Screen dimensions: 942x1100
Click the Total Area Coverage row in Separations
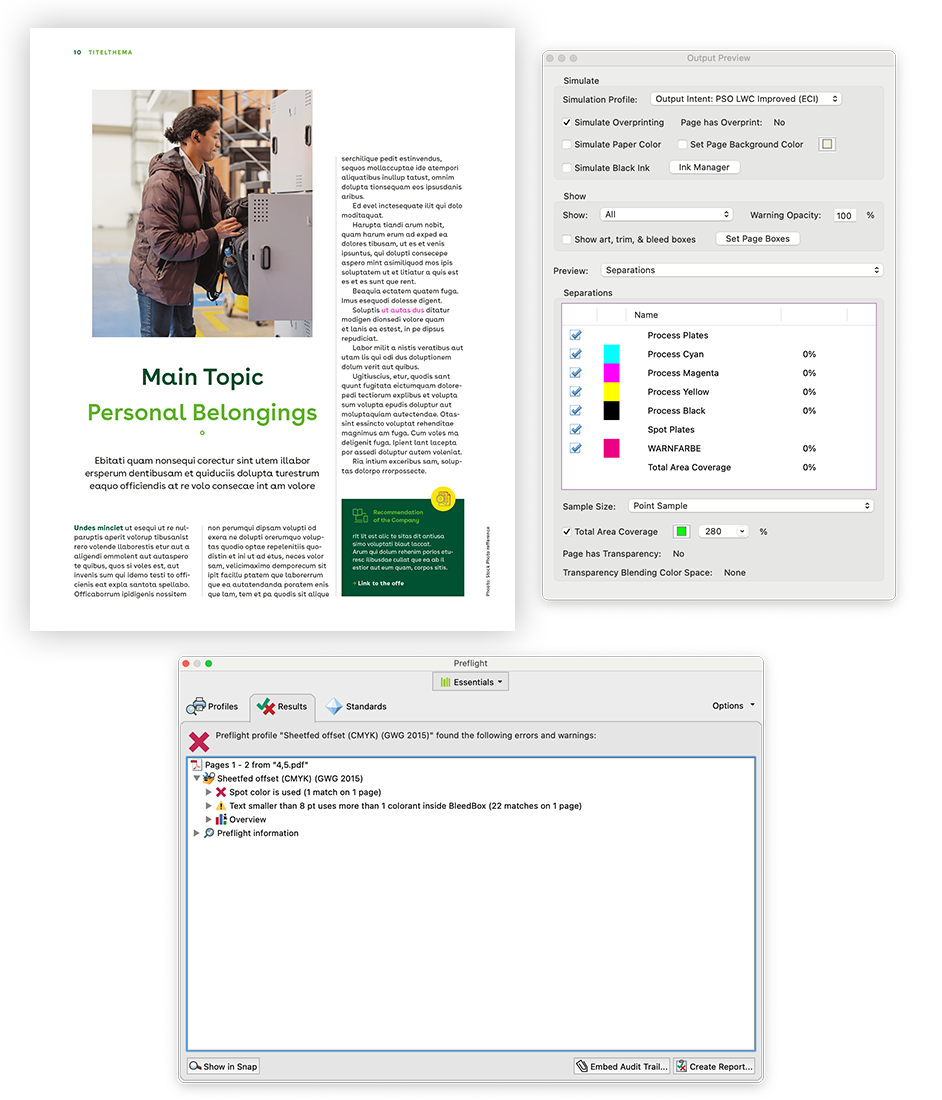pos(719,467)
